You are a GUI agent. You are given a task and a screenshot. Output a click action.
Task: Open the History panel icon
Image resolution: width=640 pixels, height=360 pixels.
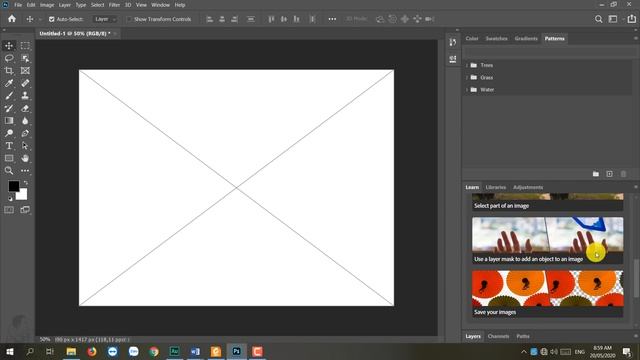[453, 42]
